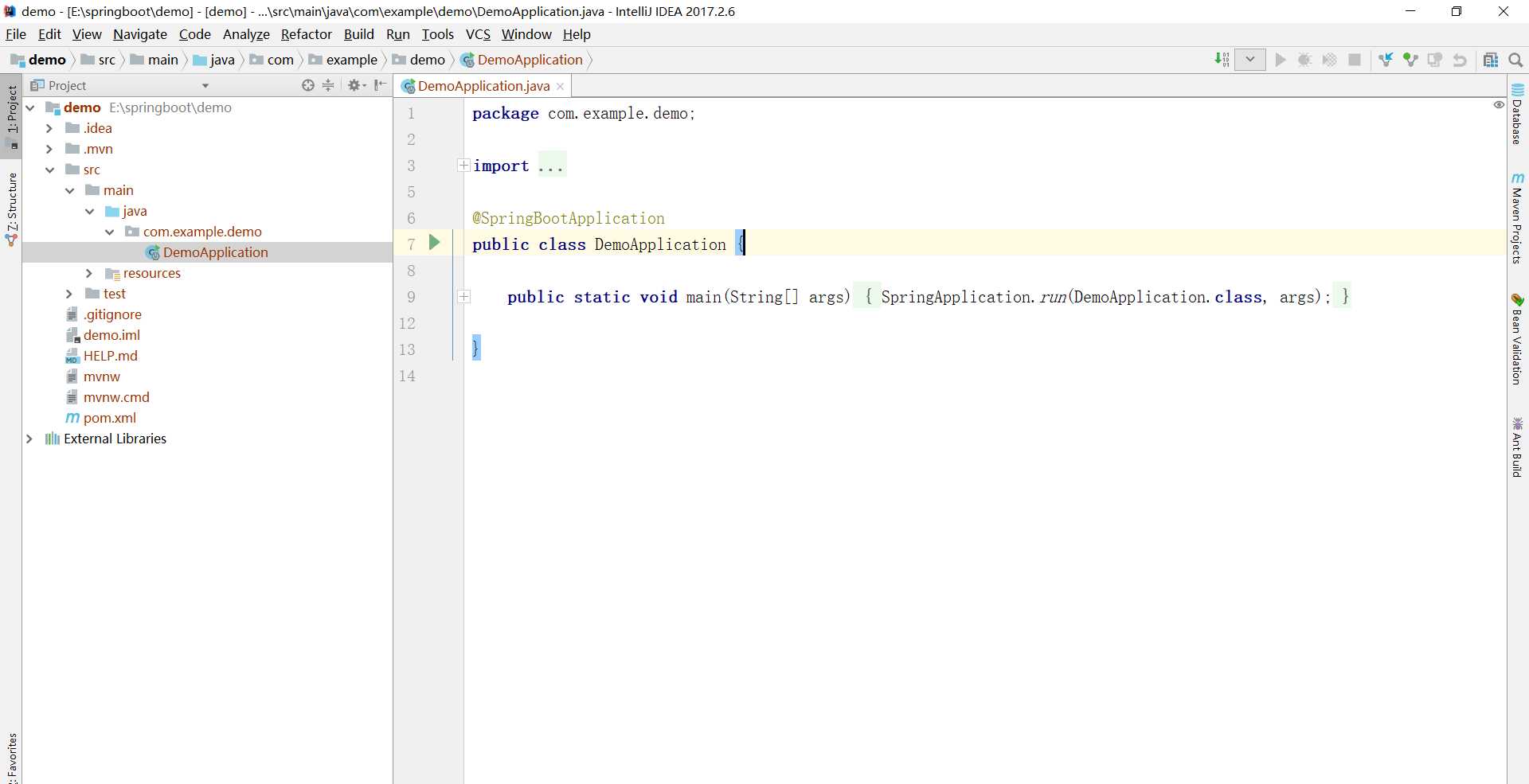Open the run configuration dropdown
The image size is (1529, 784).
pyautogui.click(x=1250, y=60)
